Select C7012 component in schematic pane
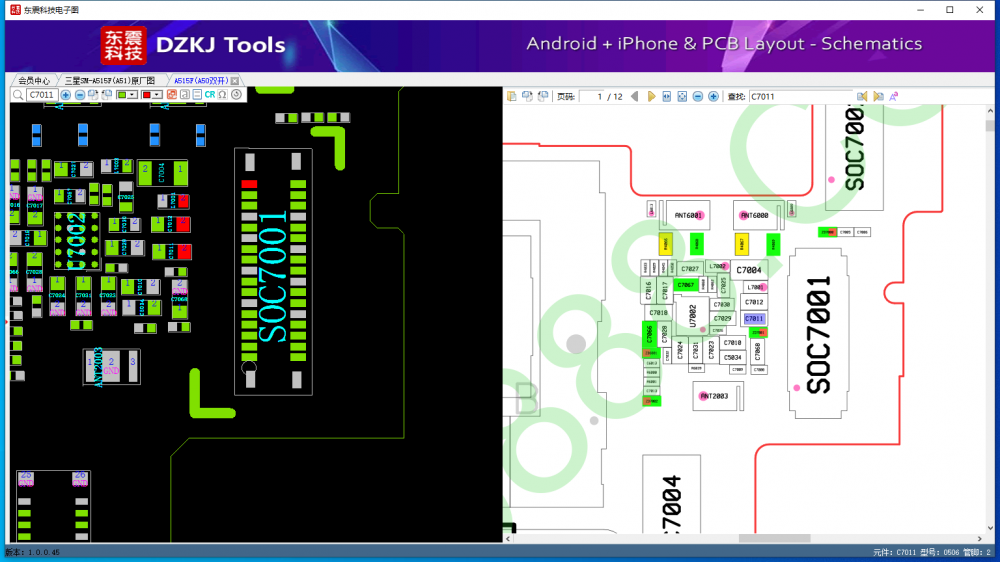The image size is (1000, 562). pos(754,302)
